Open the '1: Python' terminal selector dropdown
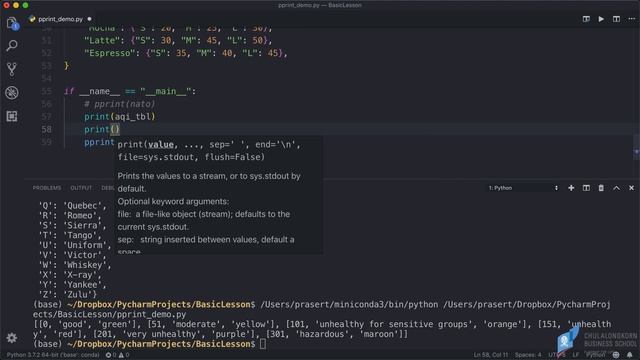This screenshot has width=640, height=360. [523, 188]
